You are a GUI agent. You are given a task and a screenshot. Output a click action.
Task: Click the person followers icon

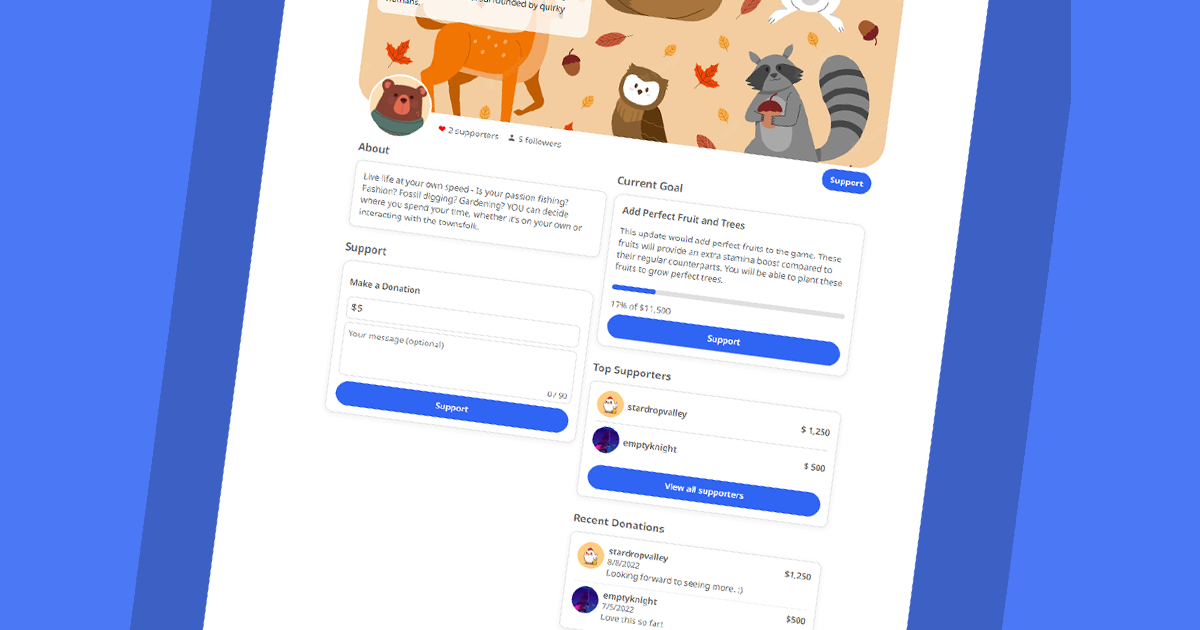(512, 138)
